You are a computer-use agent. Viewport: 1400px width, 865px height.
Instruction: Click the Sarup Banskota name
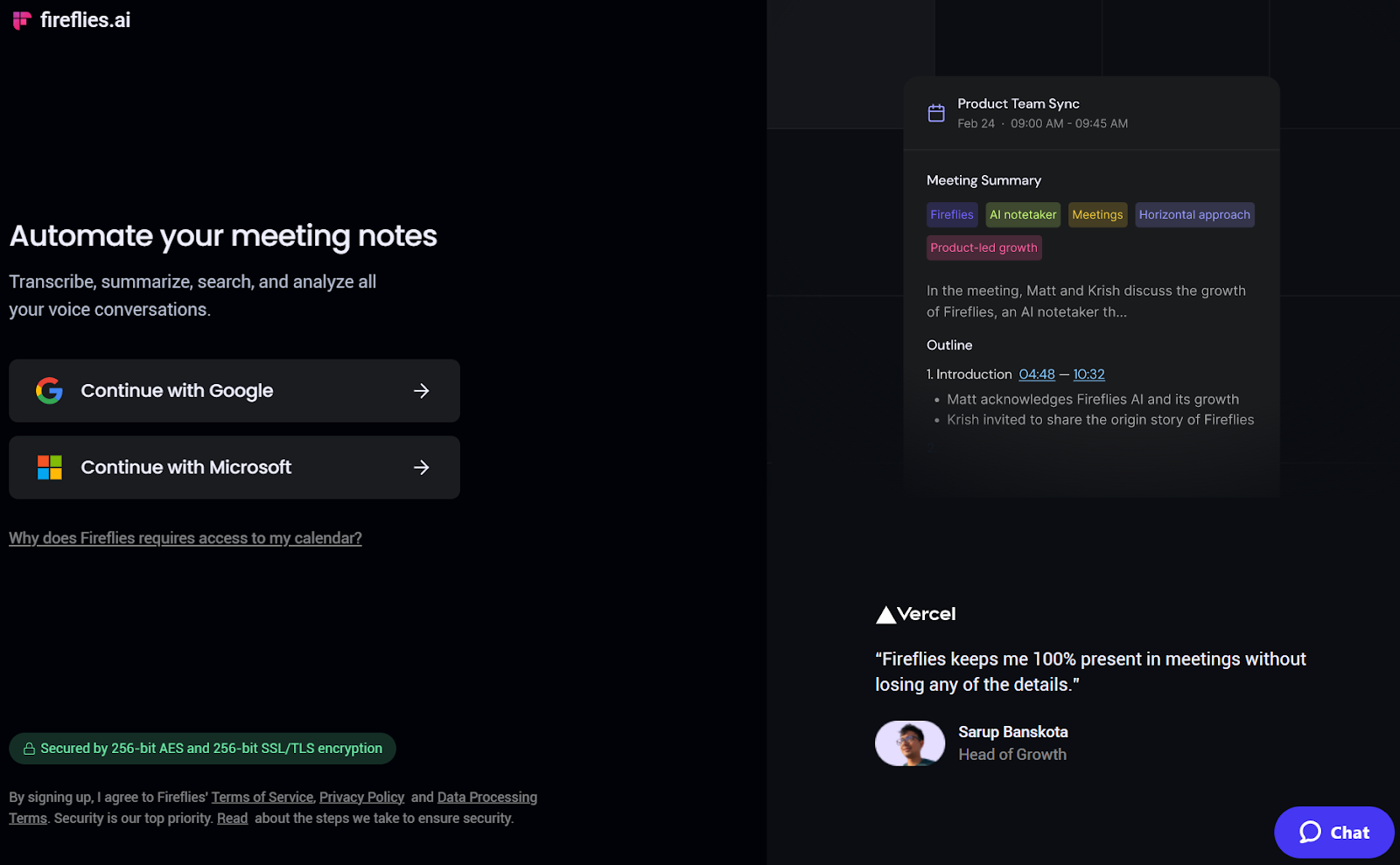[1013, 732]
